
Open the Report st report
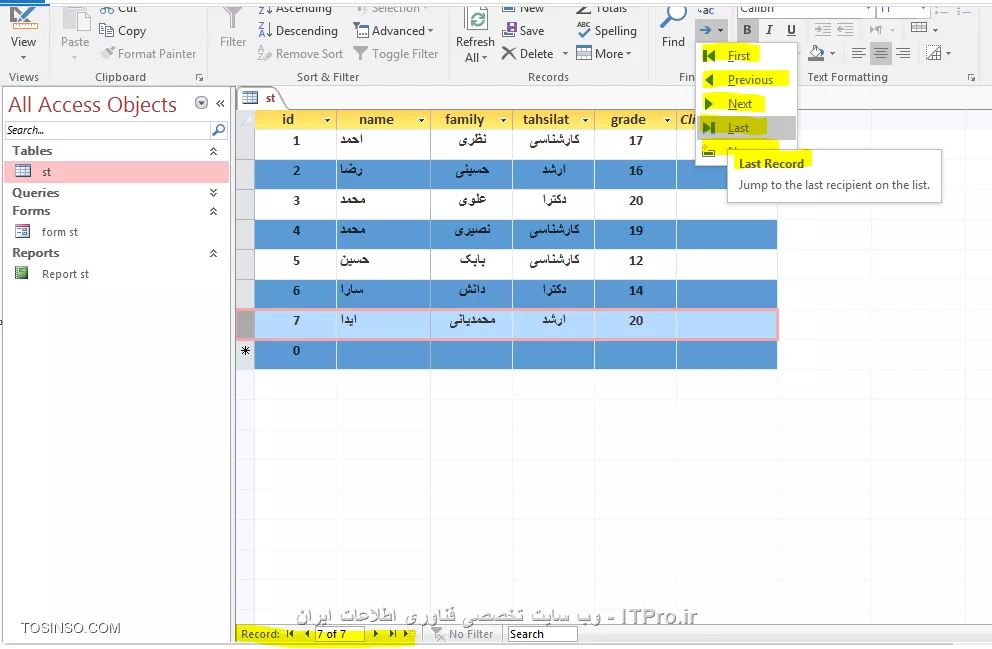click(x=65, y=274)
